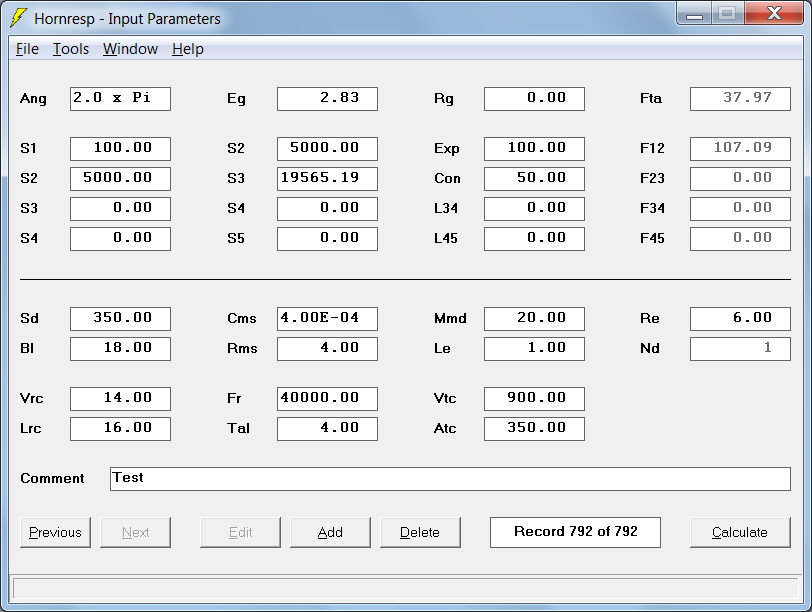Select the F45 field

740,239
